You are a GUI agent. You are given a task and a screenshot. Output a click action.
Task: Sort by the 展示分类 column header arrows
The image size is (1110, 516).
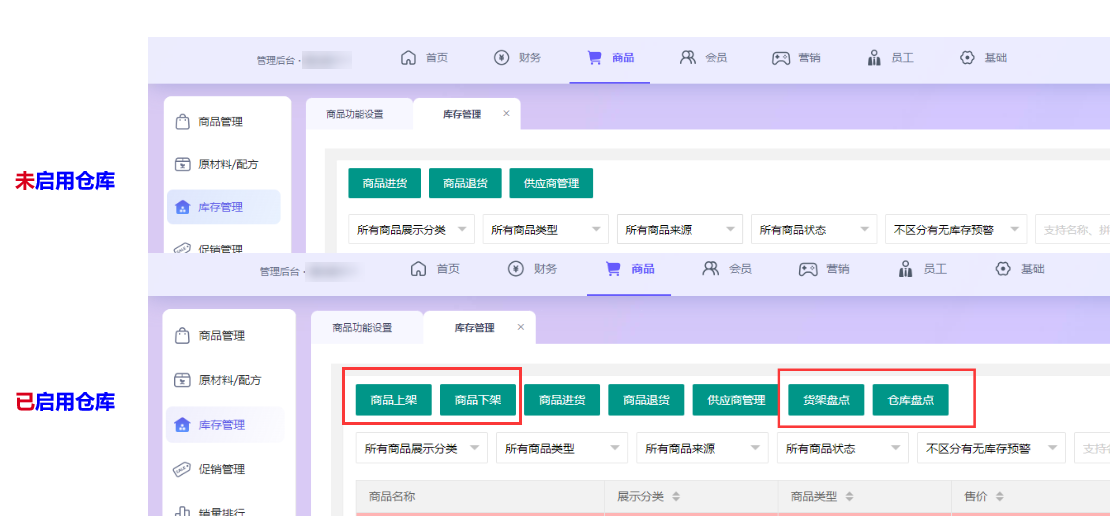[x=676, y=497]
